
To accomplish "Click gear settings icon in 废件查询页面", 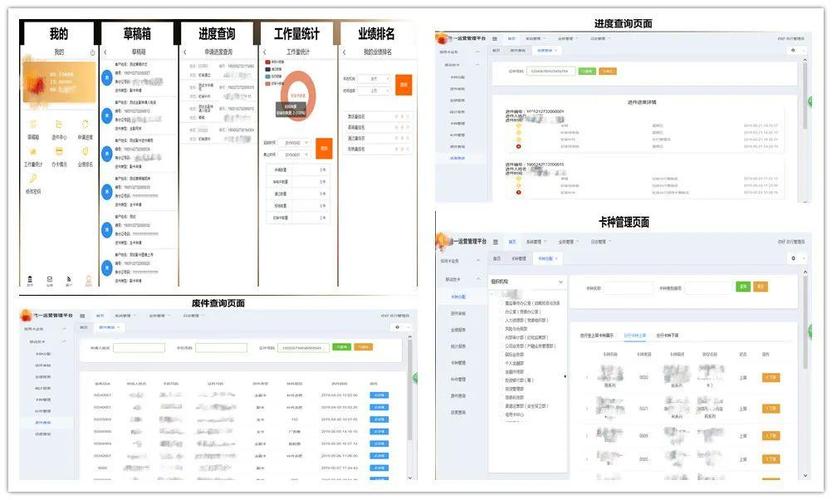I will click(397, 327).
